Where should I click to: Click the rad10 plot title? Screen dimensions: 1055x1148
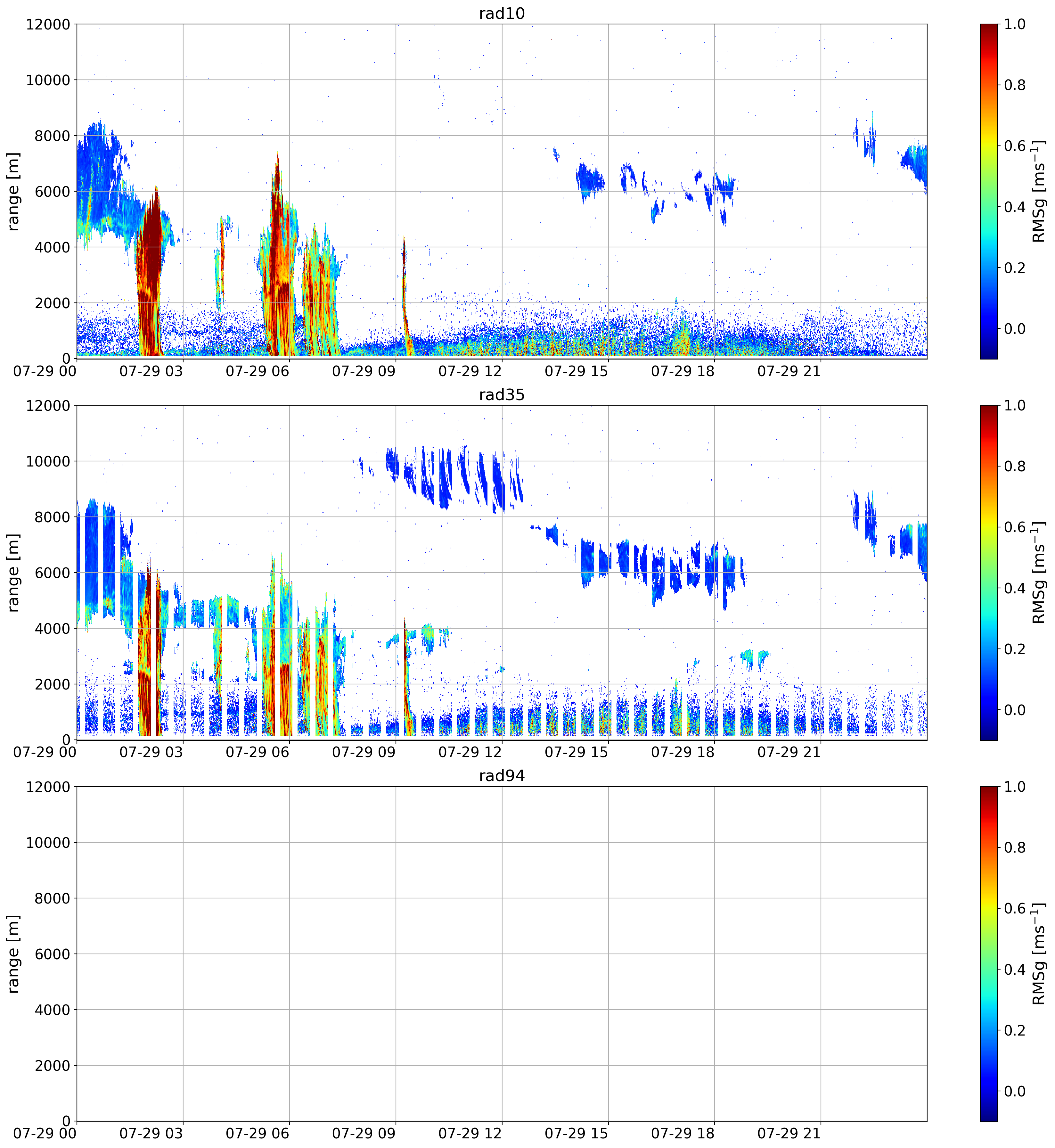point(501,13)
